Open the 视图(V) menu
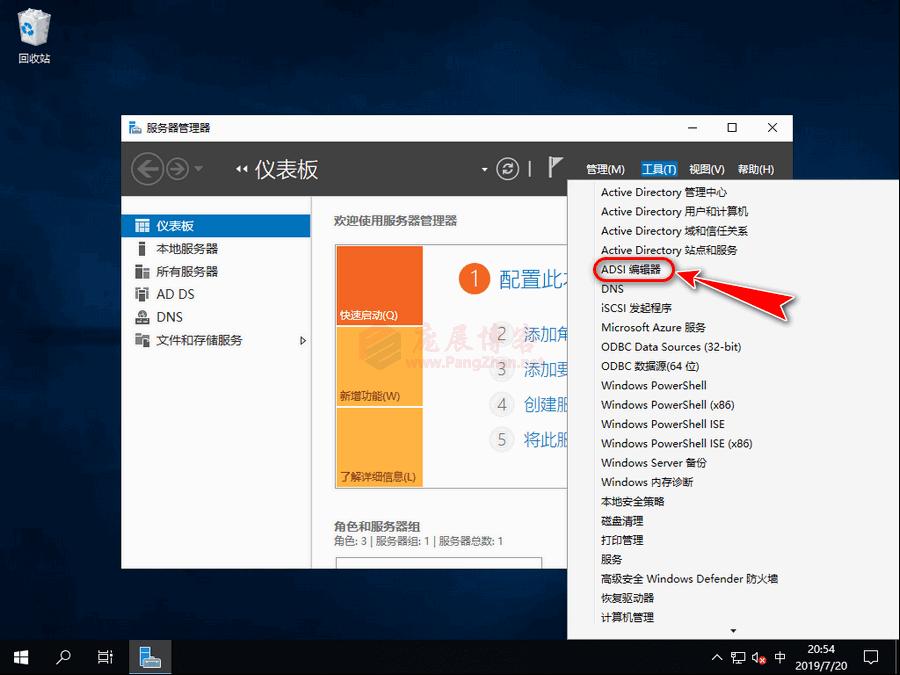900x675 pixels. tap(705, 168)
